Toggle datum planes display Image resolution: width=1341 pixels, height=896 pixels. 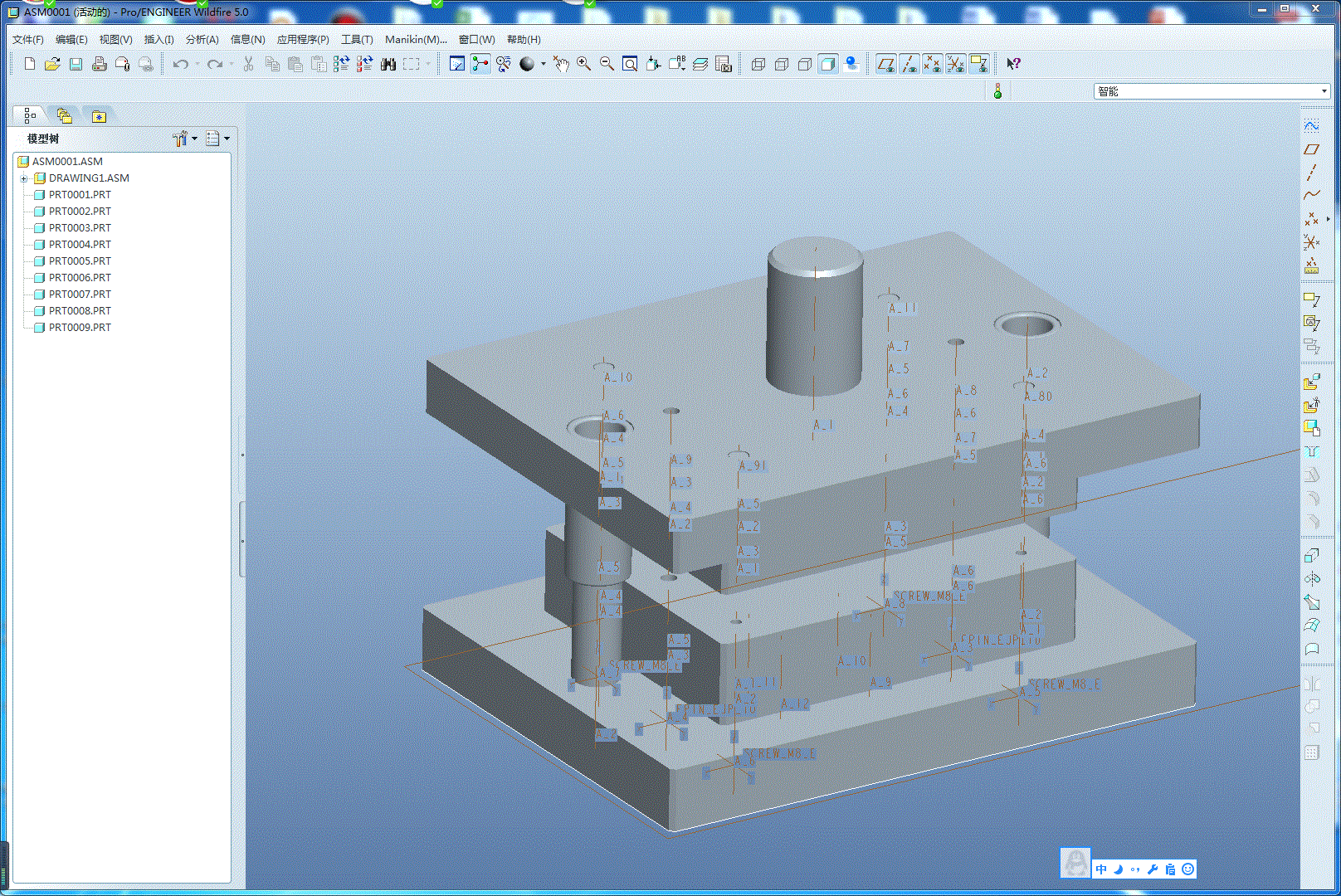[x=886, y=64]
